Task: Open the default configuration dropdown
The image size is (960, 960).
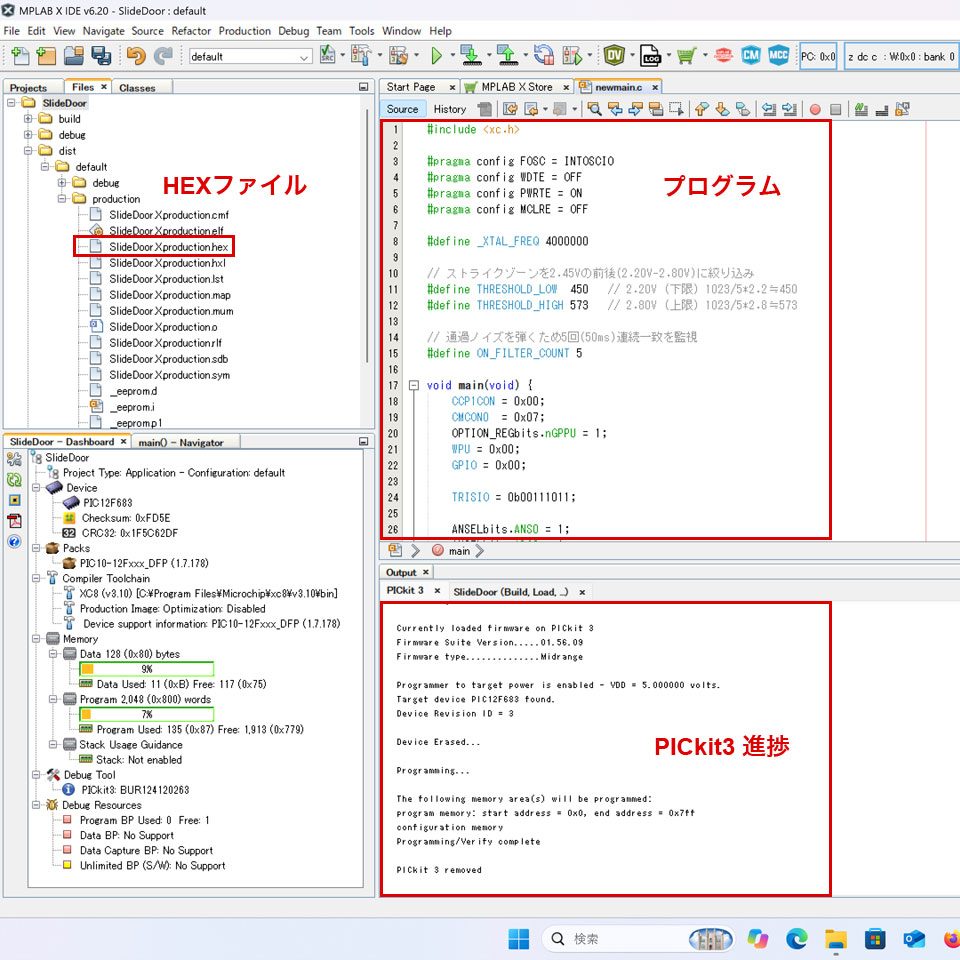Action: click(x=250, y=57)
